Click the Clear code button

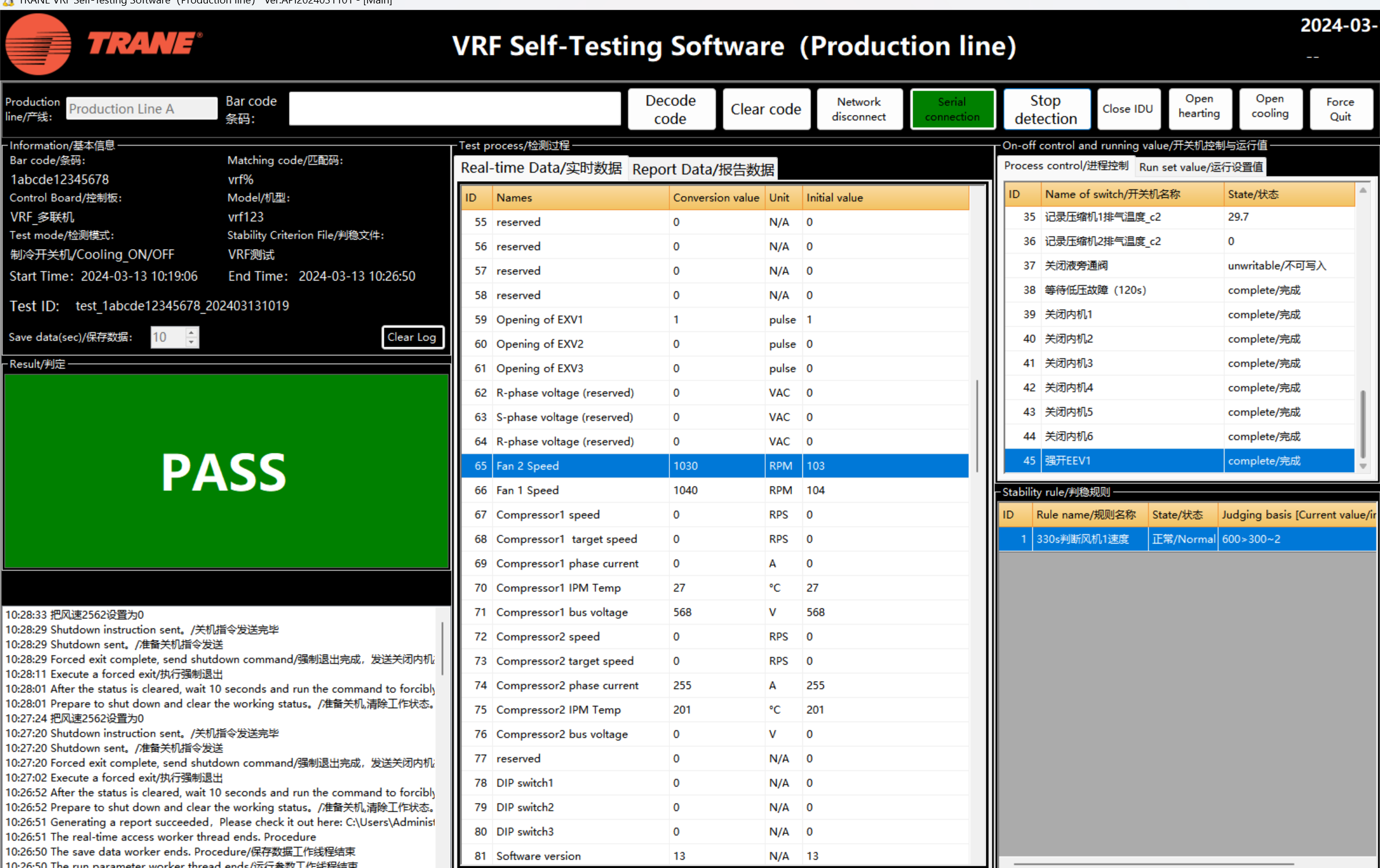(x=766, y=109)
